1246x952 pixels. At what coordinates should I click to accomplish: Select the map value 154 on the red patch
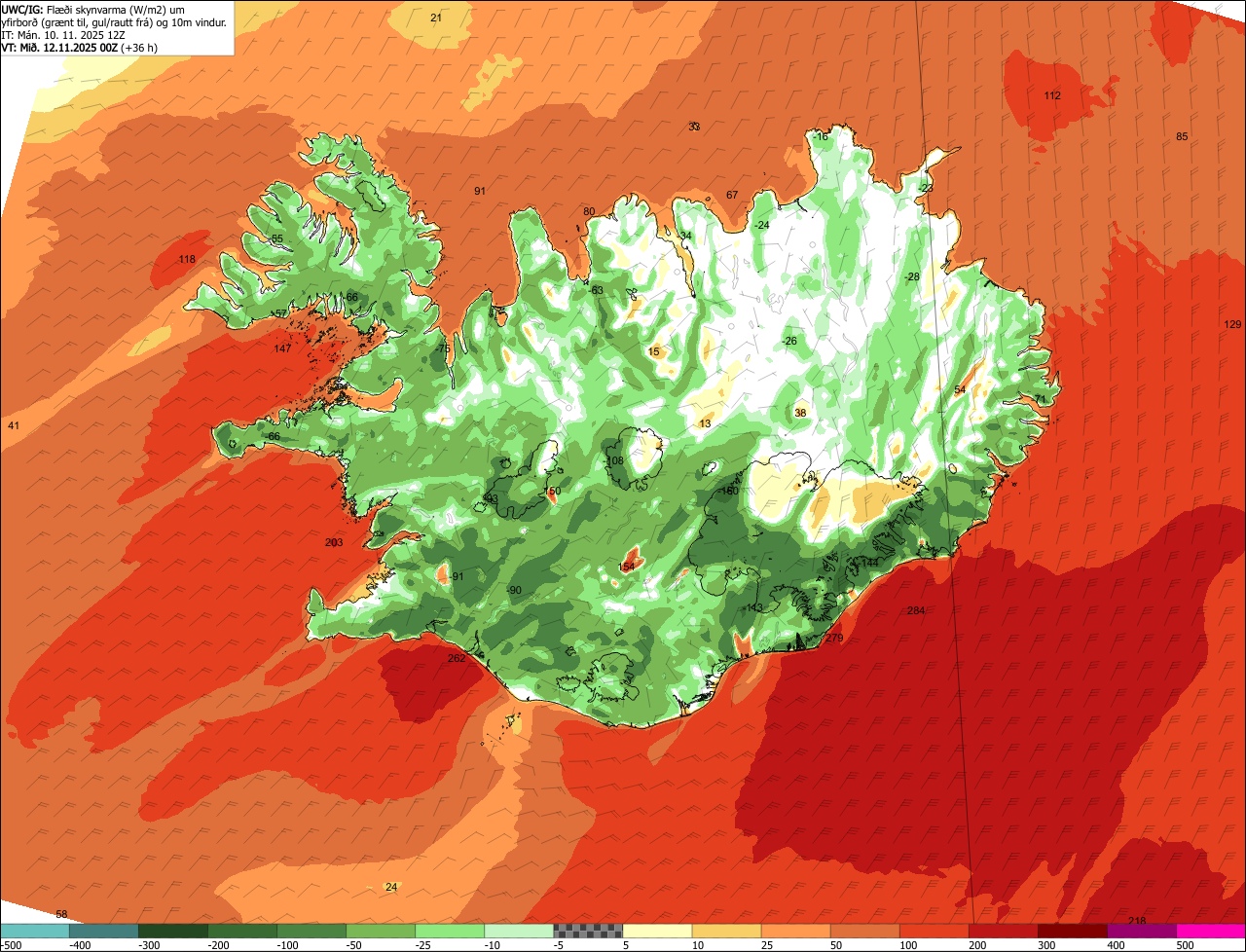pos(627,567)
